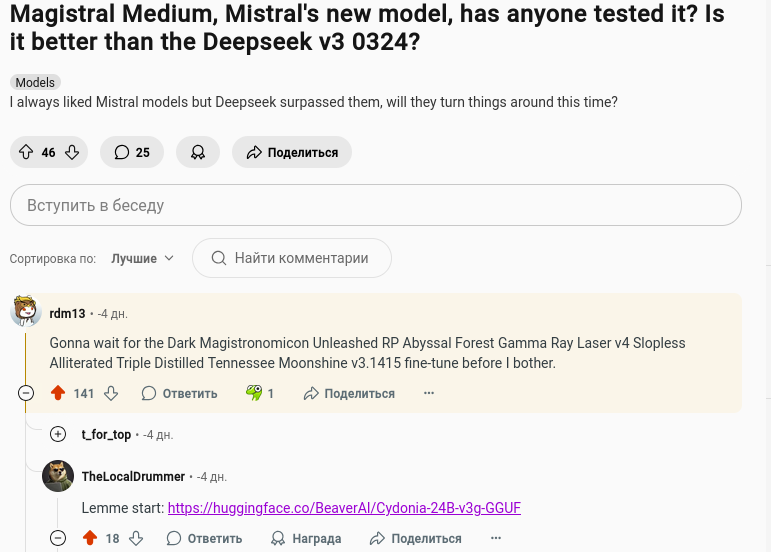The width and height of the screenshot is (771, 552).
Task: Give an award to the post
Action: pyautogui.click(x=198, y=152)
